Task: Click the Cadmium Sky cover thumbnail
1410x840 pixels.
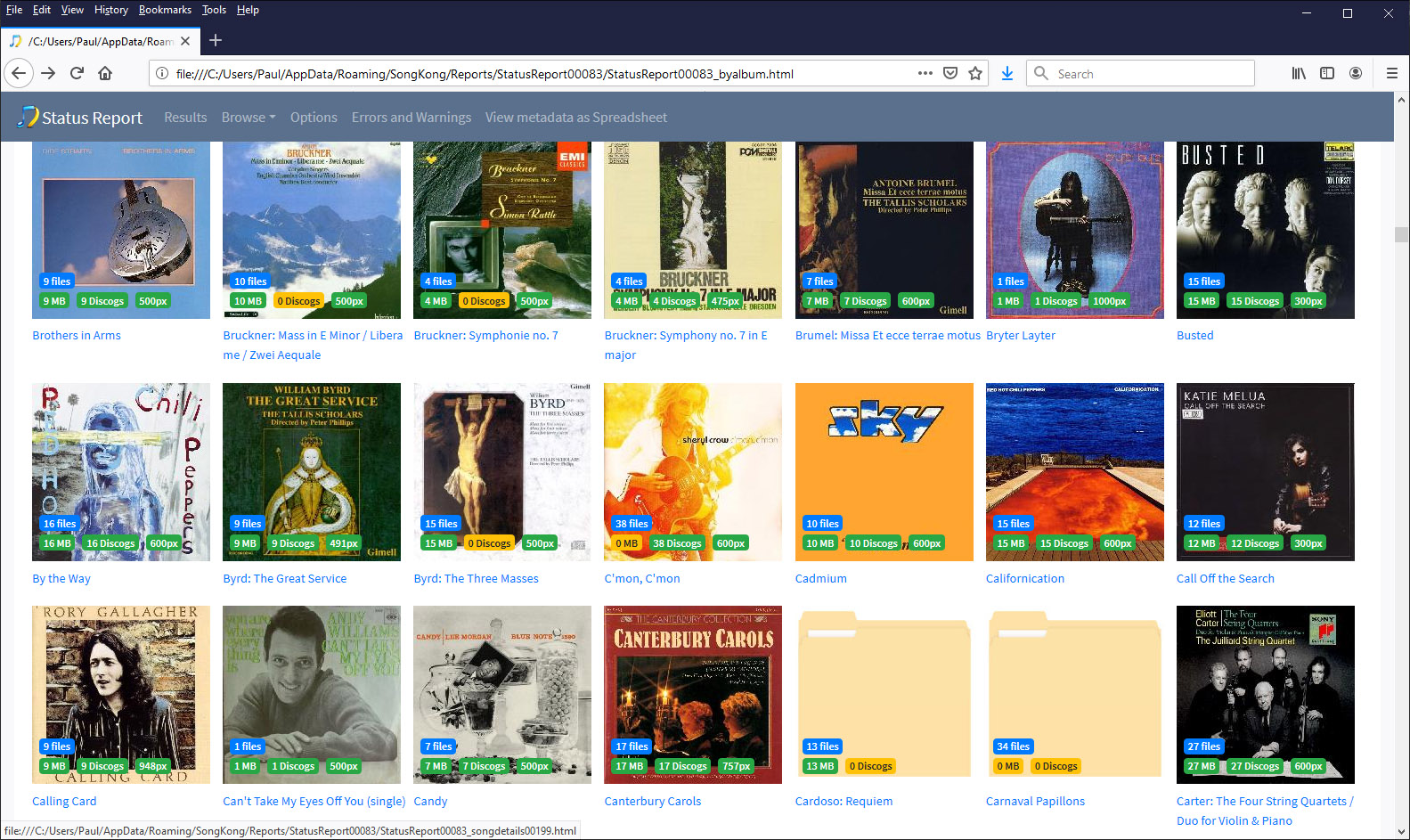Action: (x=884, y=472)
